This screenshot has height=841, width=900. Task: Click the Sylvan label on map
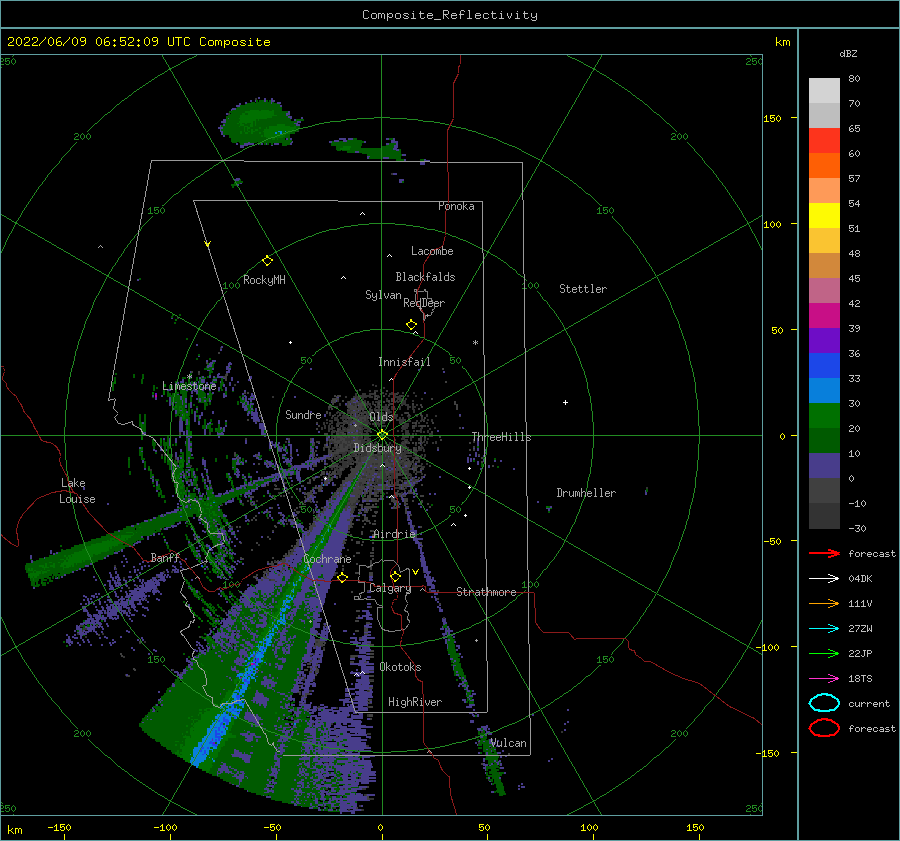coord(383,295)
